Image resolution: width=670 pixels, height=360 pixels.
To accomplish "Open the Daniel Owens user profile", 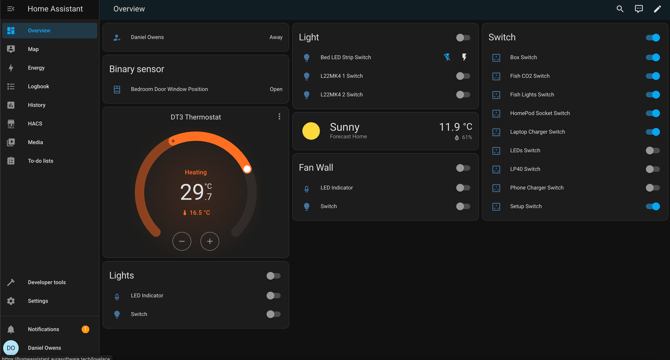I will point(50,348).
